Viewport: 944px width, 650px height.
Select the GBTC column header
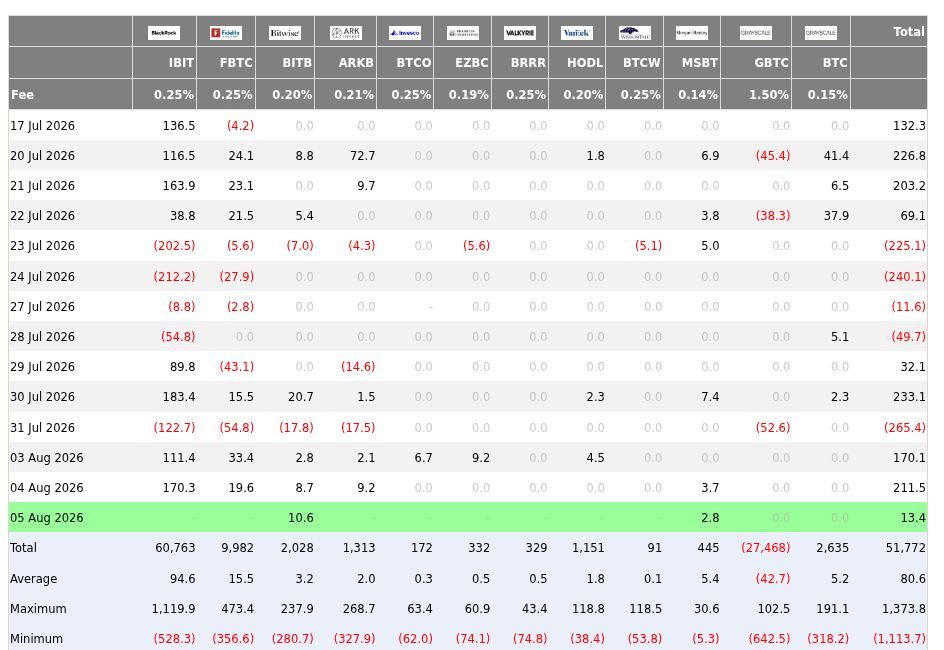tap(771, 63)
